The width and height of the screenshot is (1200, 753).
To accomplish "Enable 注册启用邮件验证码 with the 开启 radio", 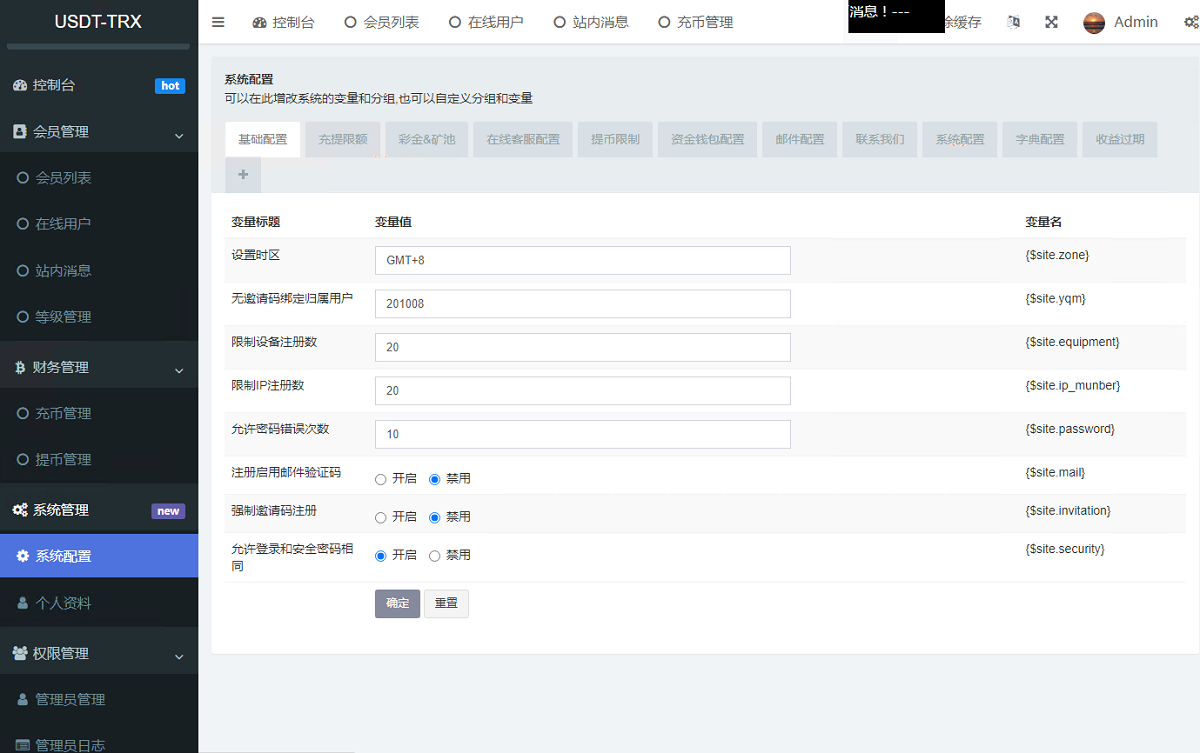I will point(380,479).
